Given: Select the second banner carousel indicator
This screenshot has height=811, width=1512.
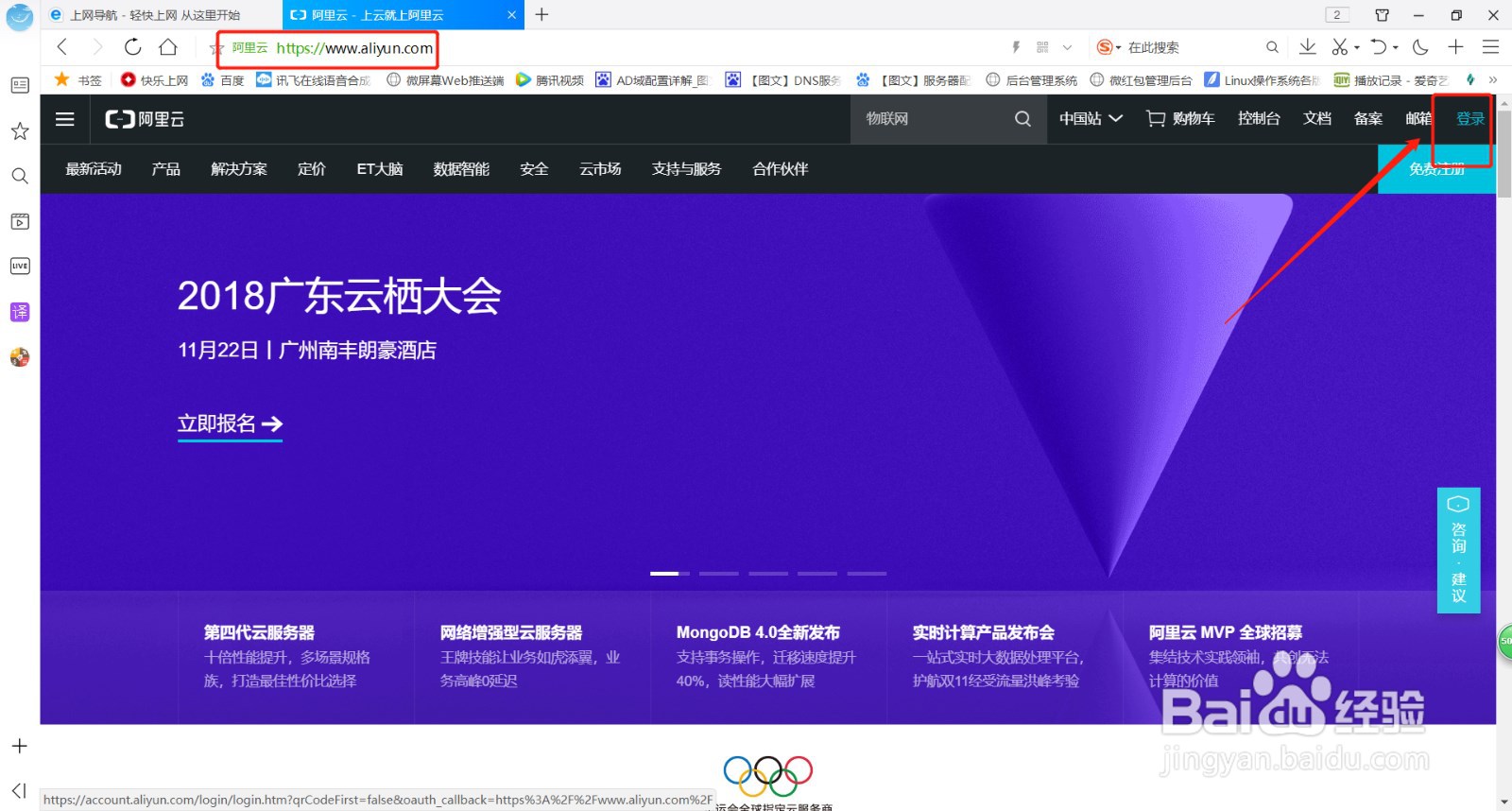Looking at the screenshot, I should (719, 574).
